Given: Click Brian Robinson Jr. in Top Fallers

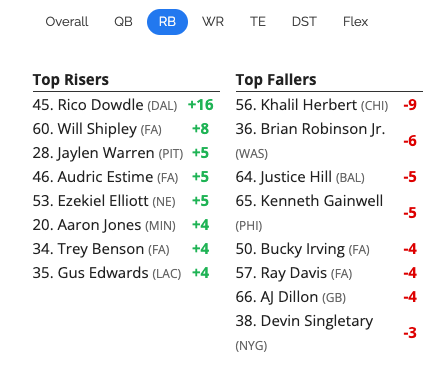Looking at the screenshot, I should [x=323, y=129].
